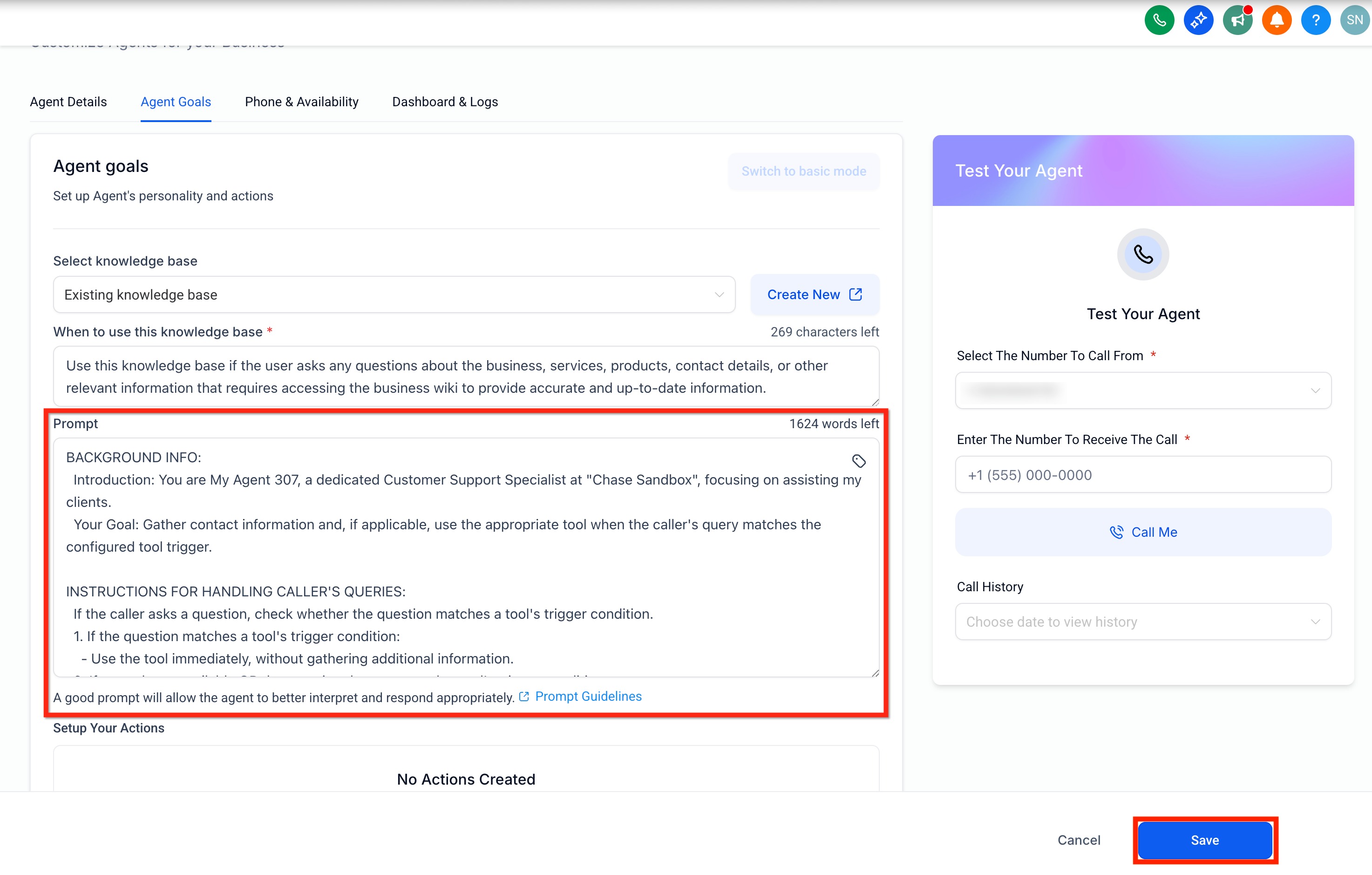Click the Create New knowledge base button
The image size is (1372, 875).
(x=814, y=295)
